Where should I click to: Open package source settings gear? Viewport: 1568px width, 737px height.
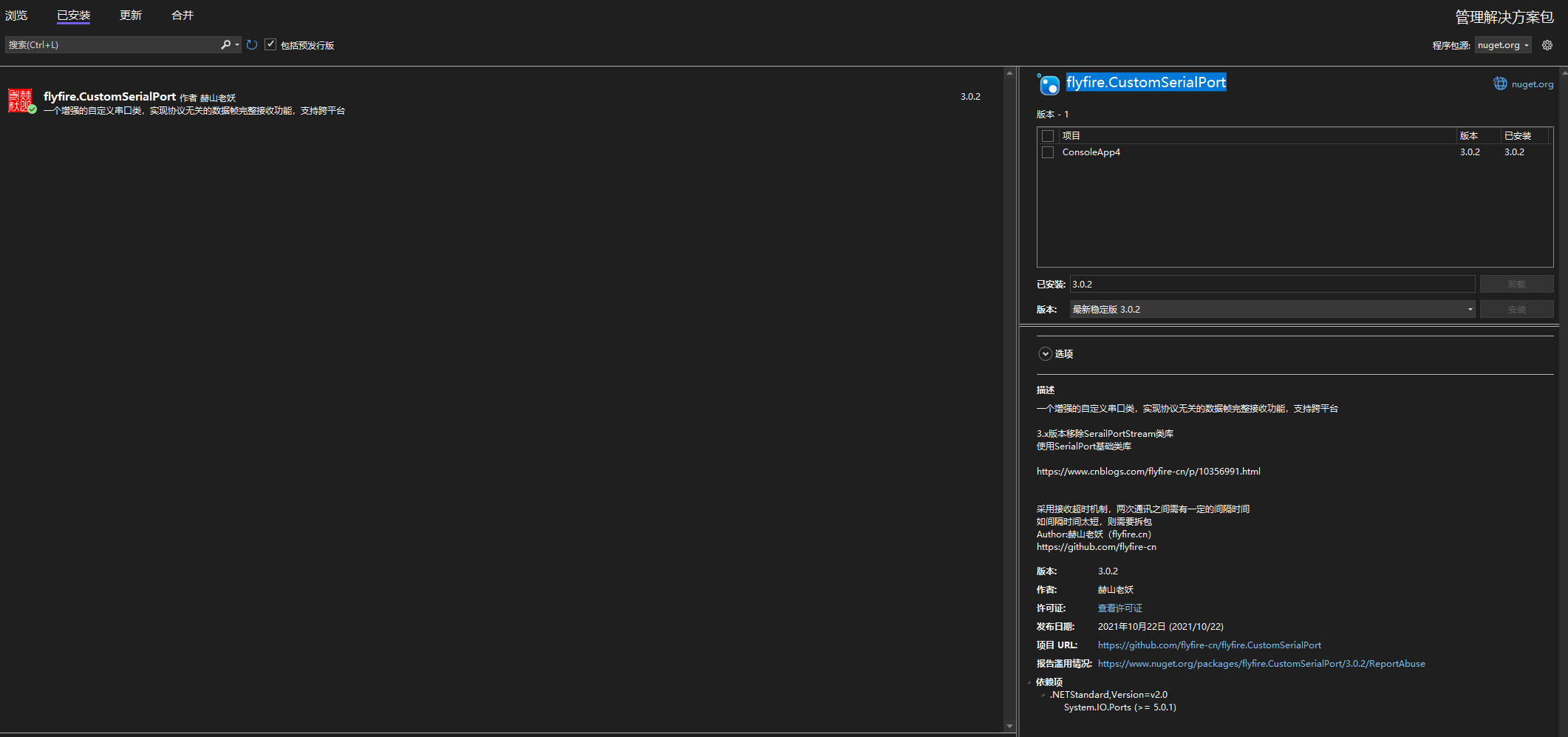1547,45
